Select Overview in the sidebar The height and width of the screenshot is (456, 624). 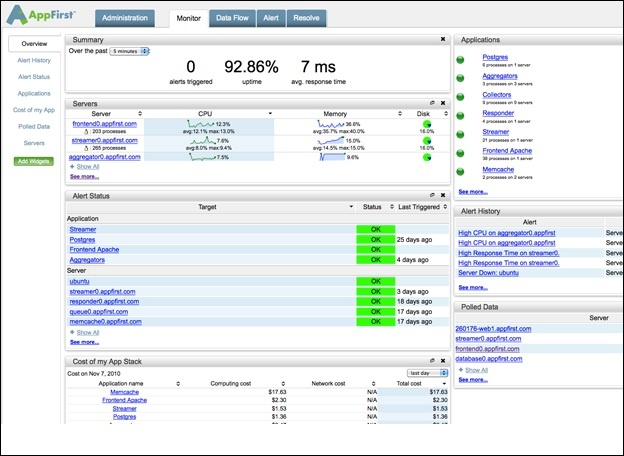pos(34,44)
